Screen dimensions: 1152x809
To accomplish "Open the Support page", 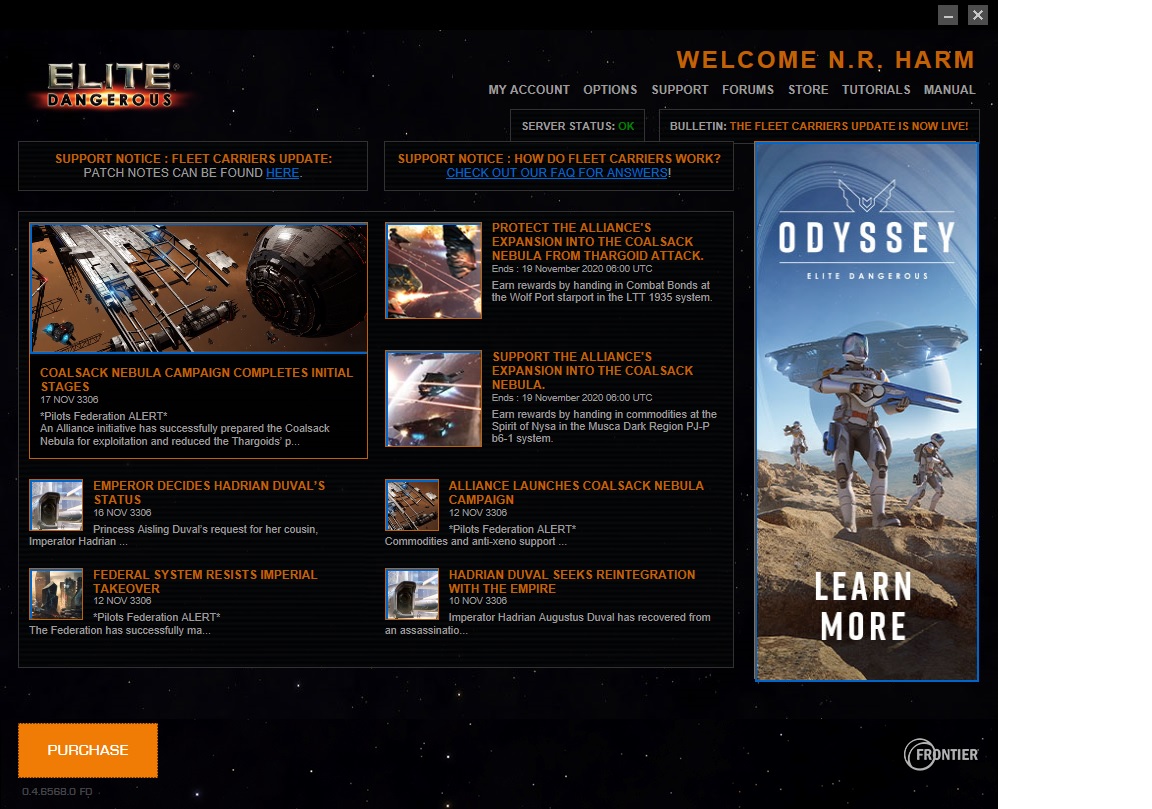I will pyautogui.click(x=680, y=90).
